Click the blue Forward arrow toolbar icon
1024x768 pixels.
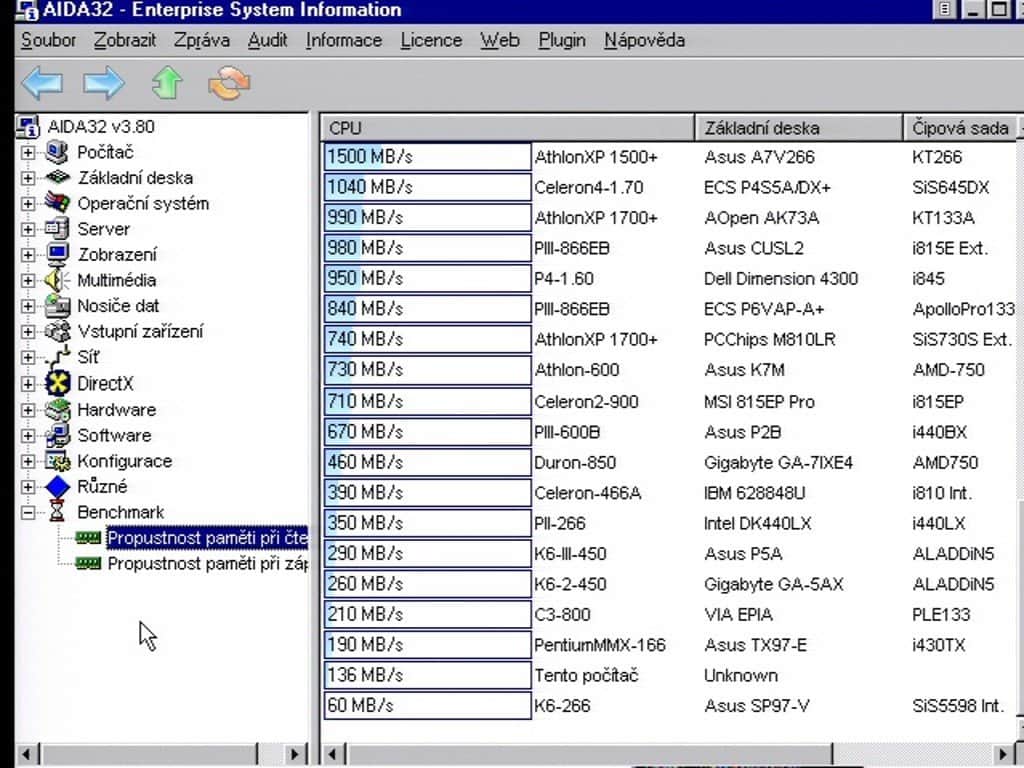coord(104,83)
